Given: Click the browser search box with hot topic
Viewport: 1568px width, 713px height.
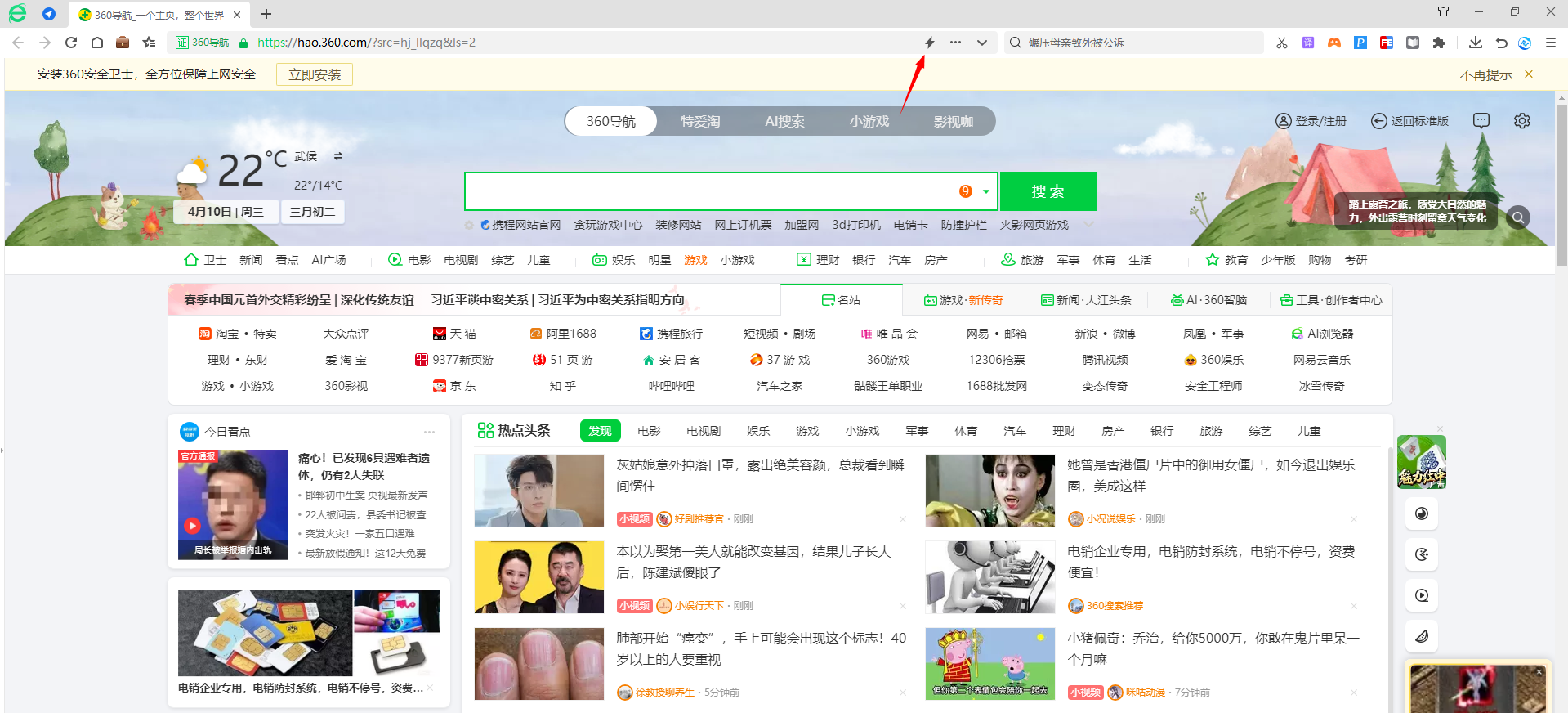Looking at the screenshot, I should 1136,43.
